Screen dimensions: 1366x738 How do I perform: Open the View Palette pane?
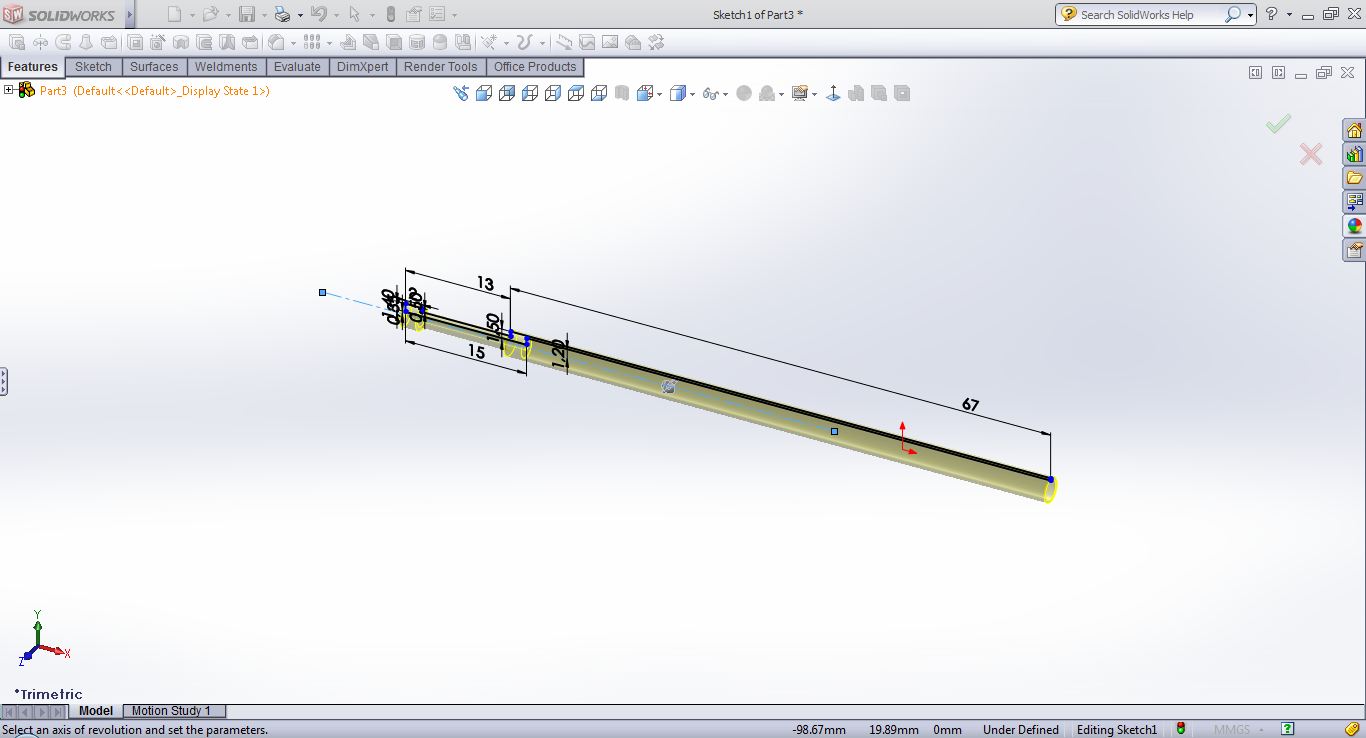coord(1354,202)
